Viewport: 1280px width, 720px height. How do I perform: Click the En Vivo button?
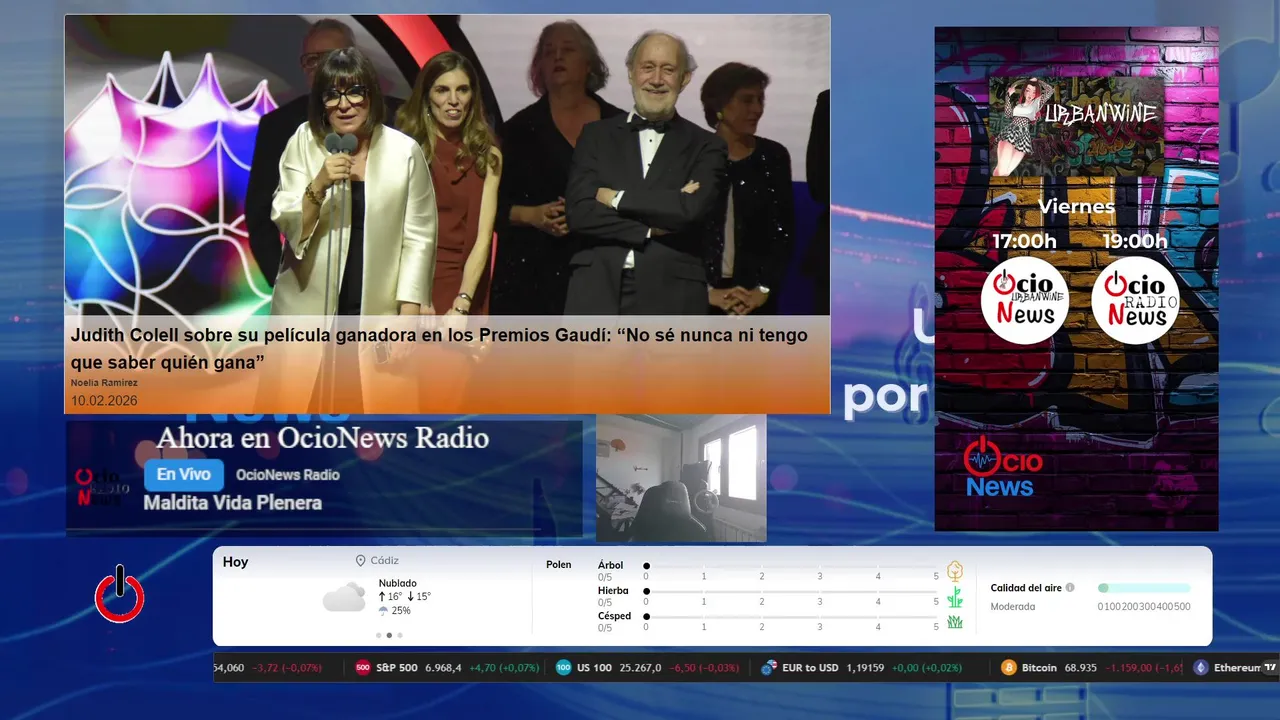click(184, 475)
